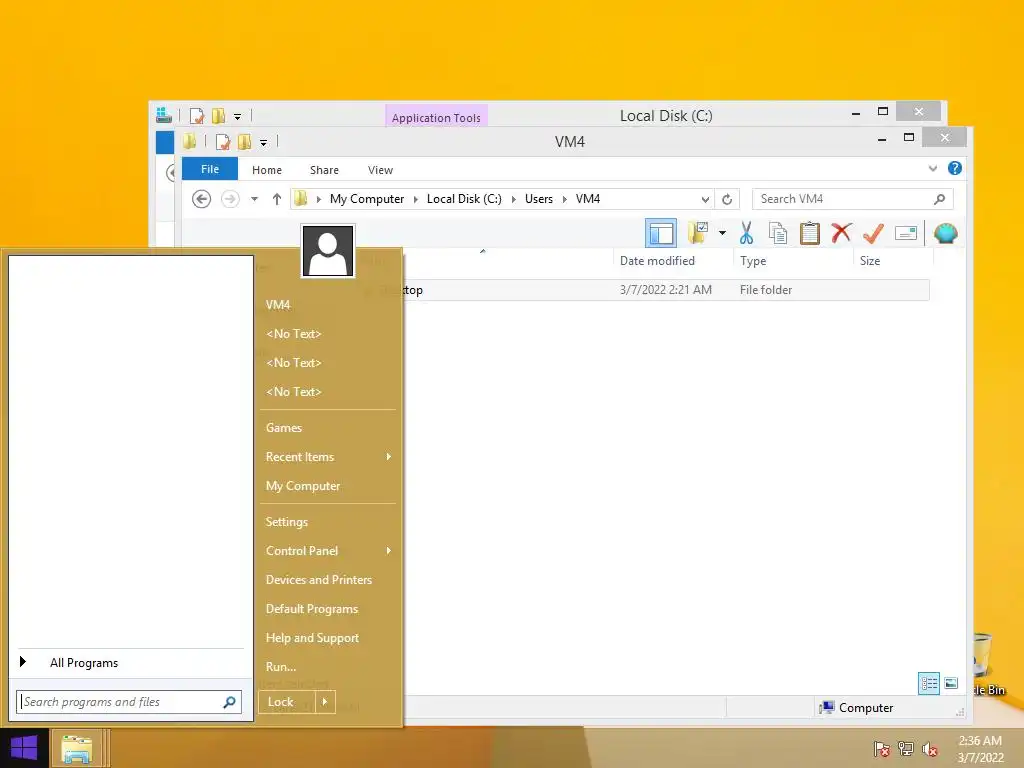The height and width of the screenshot is (768, 1024).
Task: Click the orange checkmark Properties icon
Action: point(873,233)
